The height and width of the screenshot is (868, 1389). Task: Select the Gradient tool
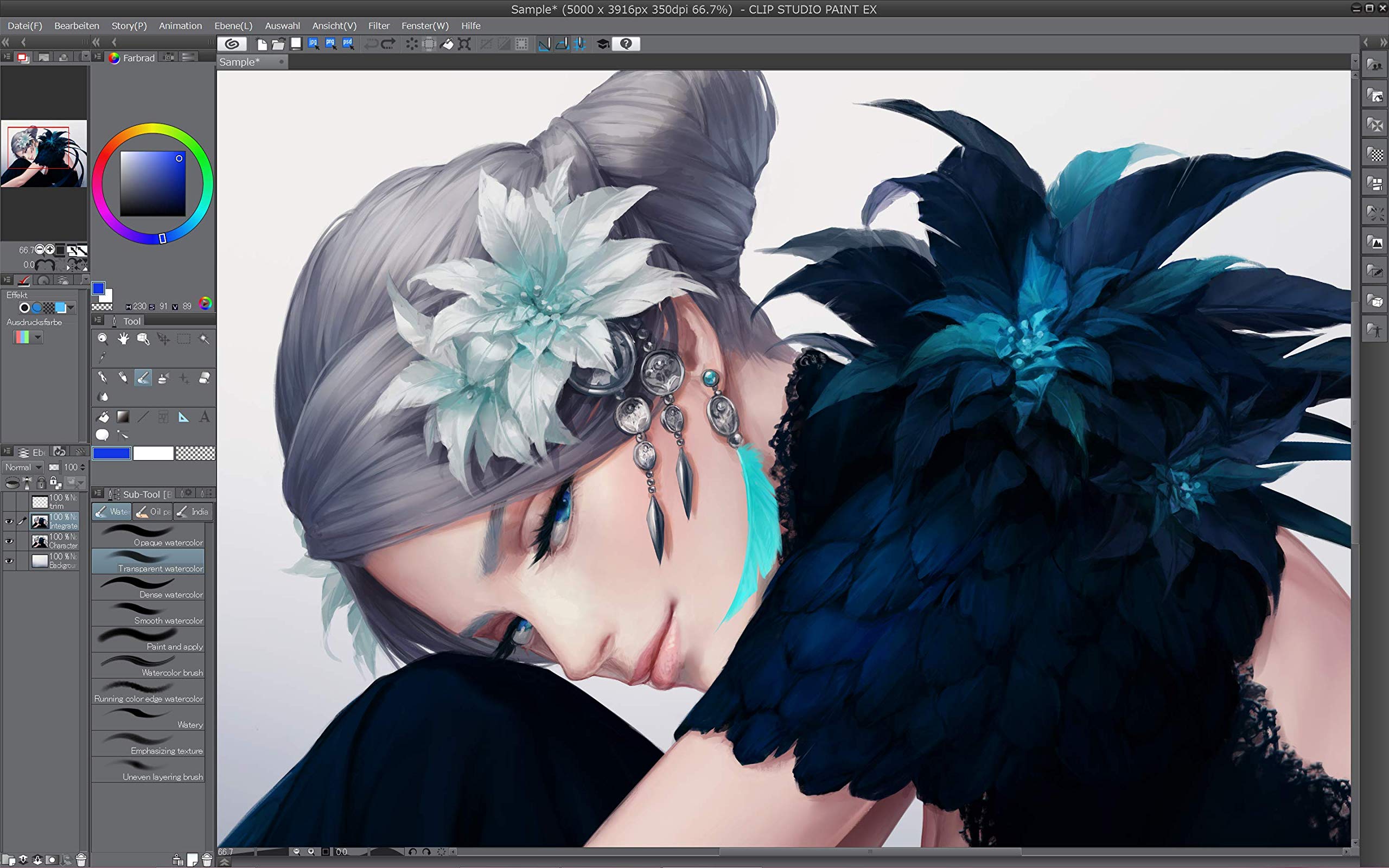click(123, 417)
